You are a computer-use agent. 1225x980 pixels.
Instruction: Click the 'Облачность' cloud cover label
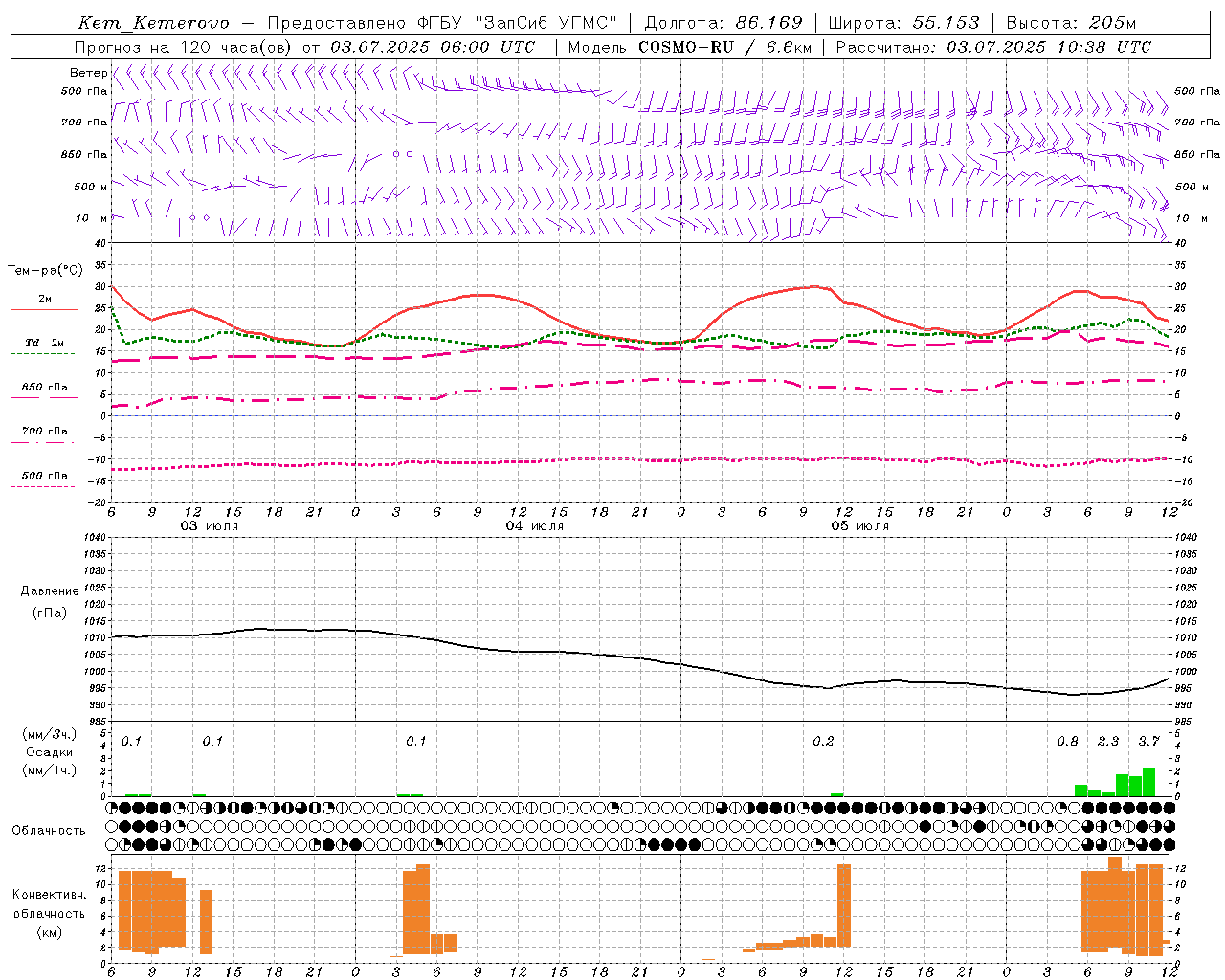coord(49,831)
